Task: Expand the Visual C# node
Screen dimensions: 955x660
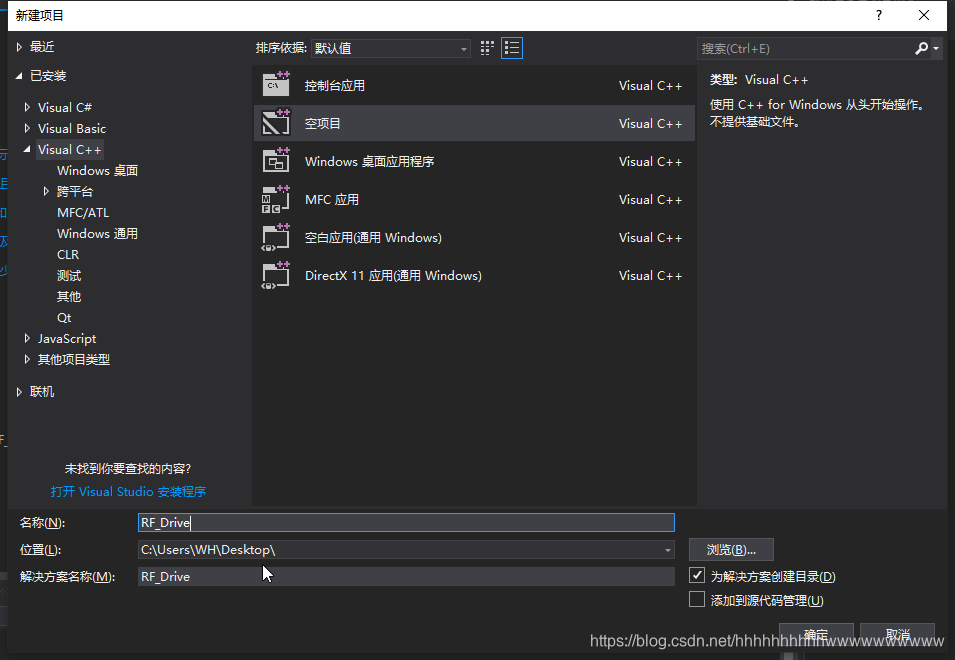Action: click(27, 107)
